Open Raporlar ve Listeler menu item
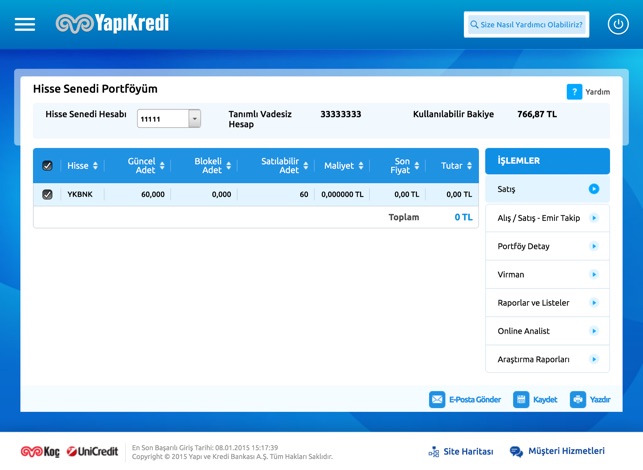The image size is (643, 470). click(547, 303)
